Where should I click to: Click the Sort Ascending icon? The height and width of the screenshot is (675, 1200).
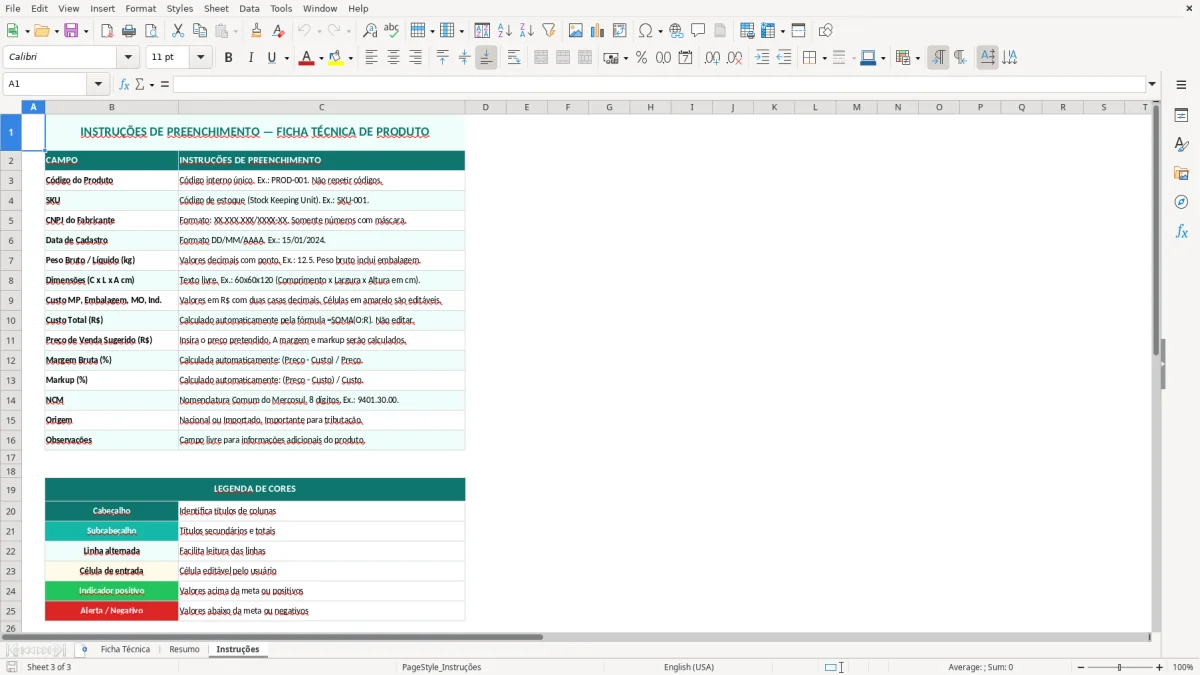(x=505, y=31)
